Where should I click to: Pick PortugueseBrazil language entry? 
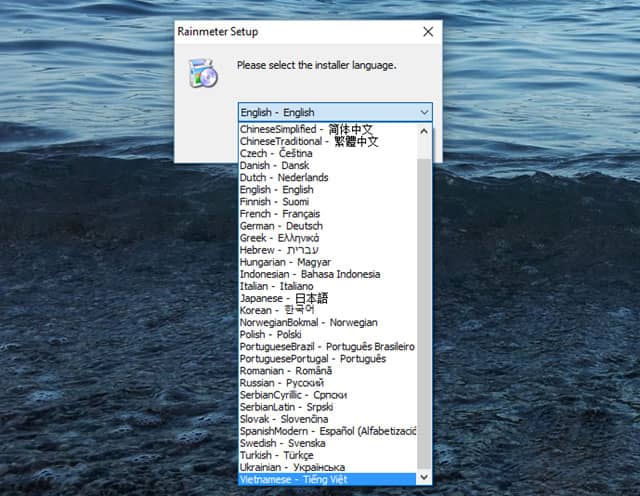click(x=327, y=347)
